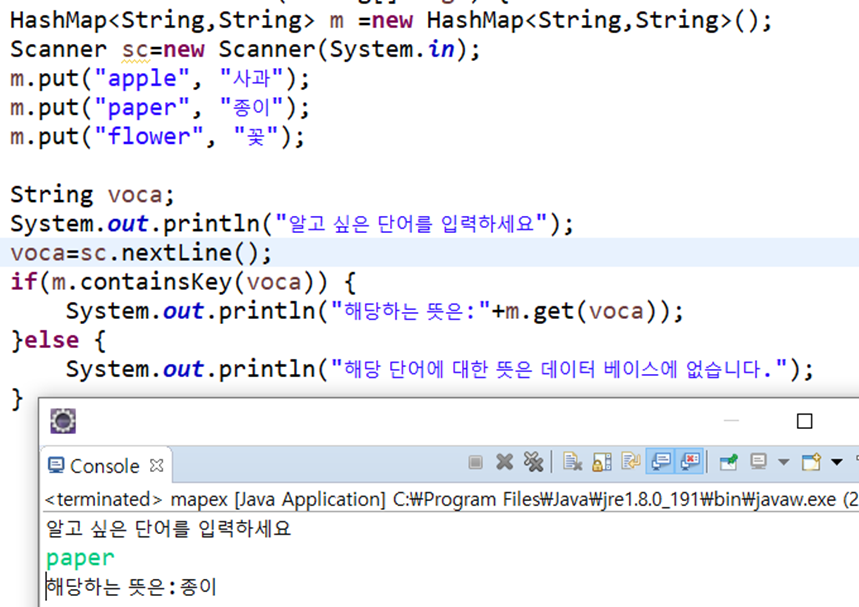
Task: Toggle show console on standard error
Action: (x=690, y=461)
